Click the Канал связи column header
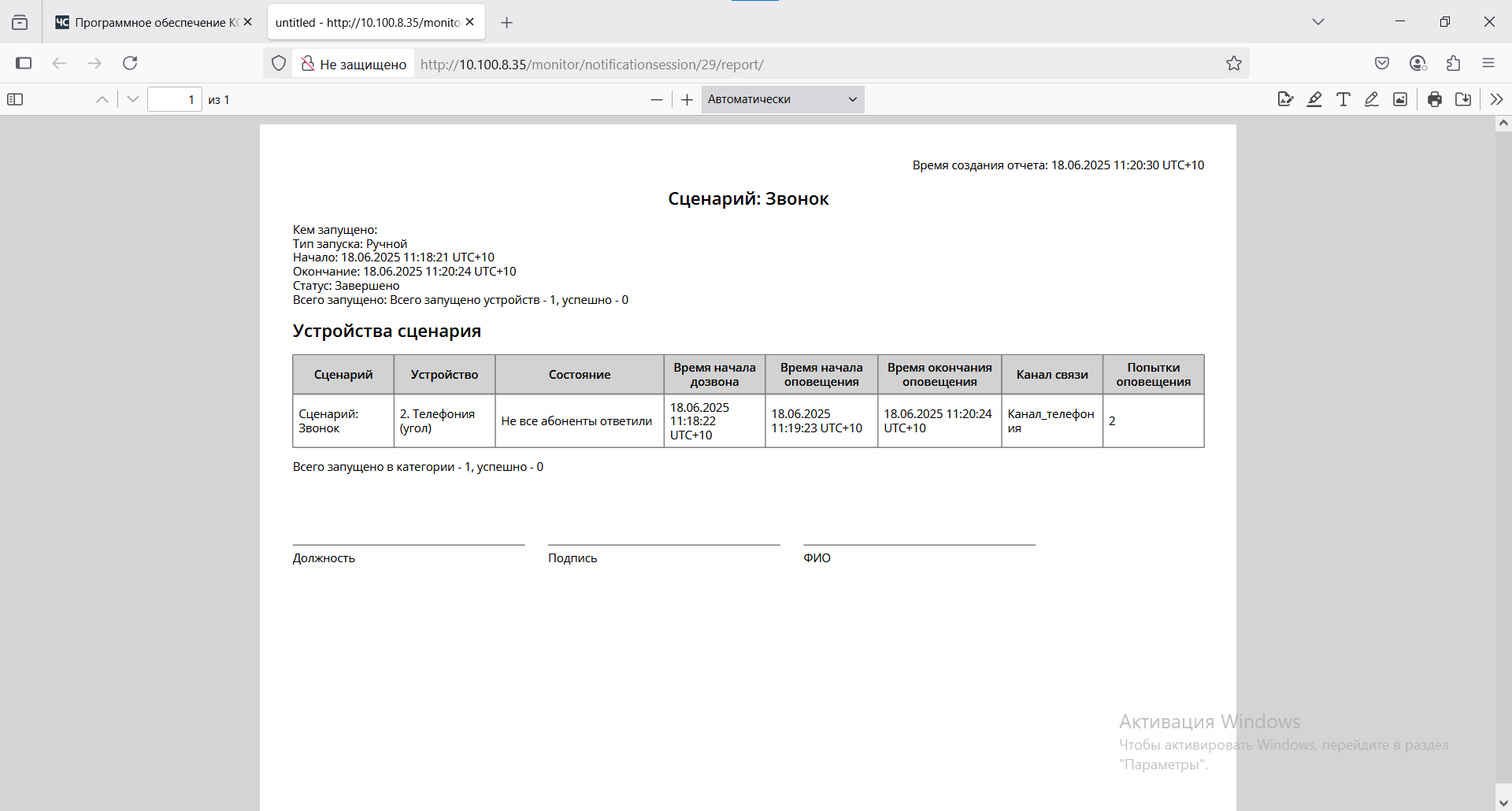 (1052, 375)
